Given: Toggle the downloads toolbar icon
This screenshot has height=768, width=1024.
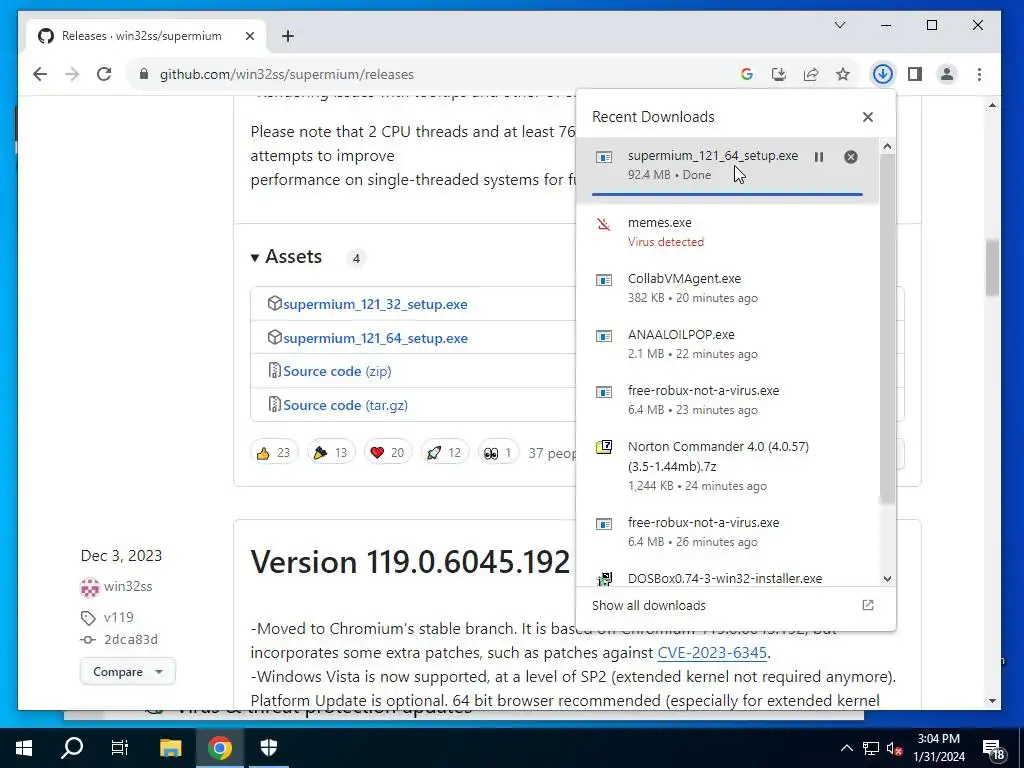Looking at the screenshot, I should pos(883,74).
